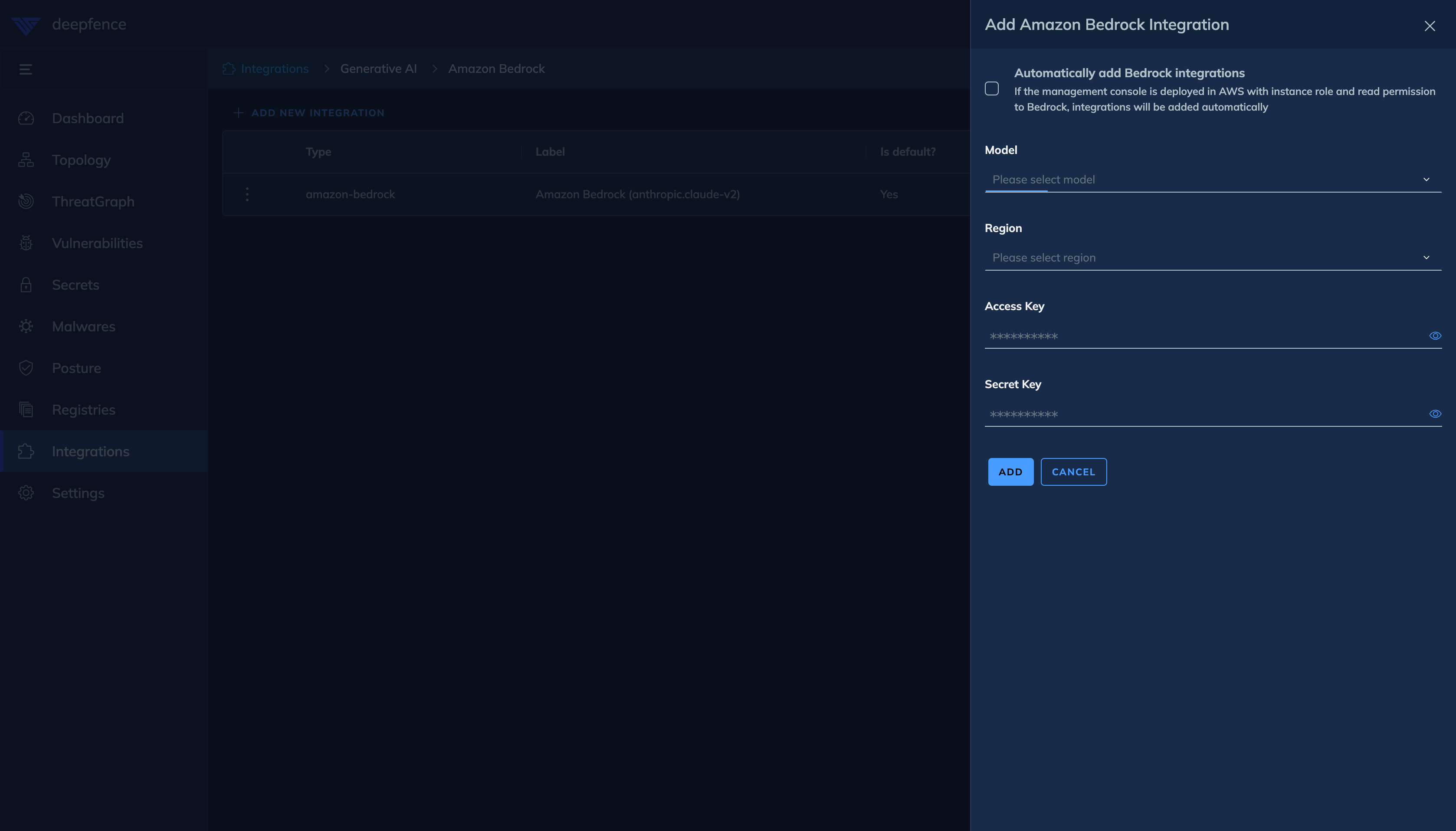Show Secret Key field contents
1456x831 pixels.
click(x=1435, y=413)
